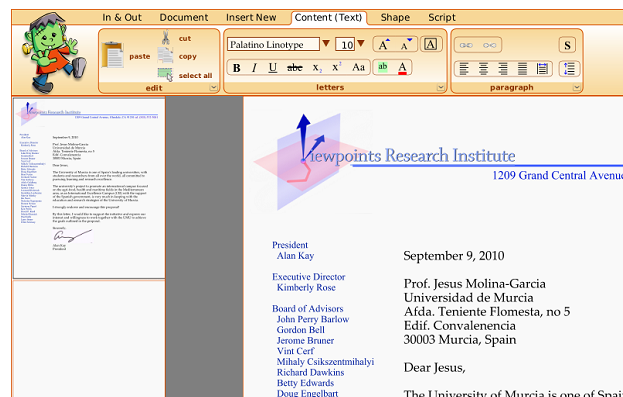
Task: Click the Frankenstein mascot logo
Action: pyautogui.click(x=54, y=52)
